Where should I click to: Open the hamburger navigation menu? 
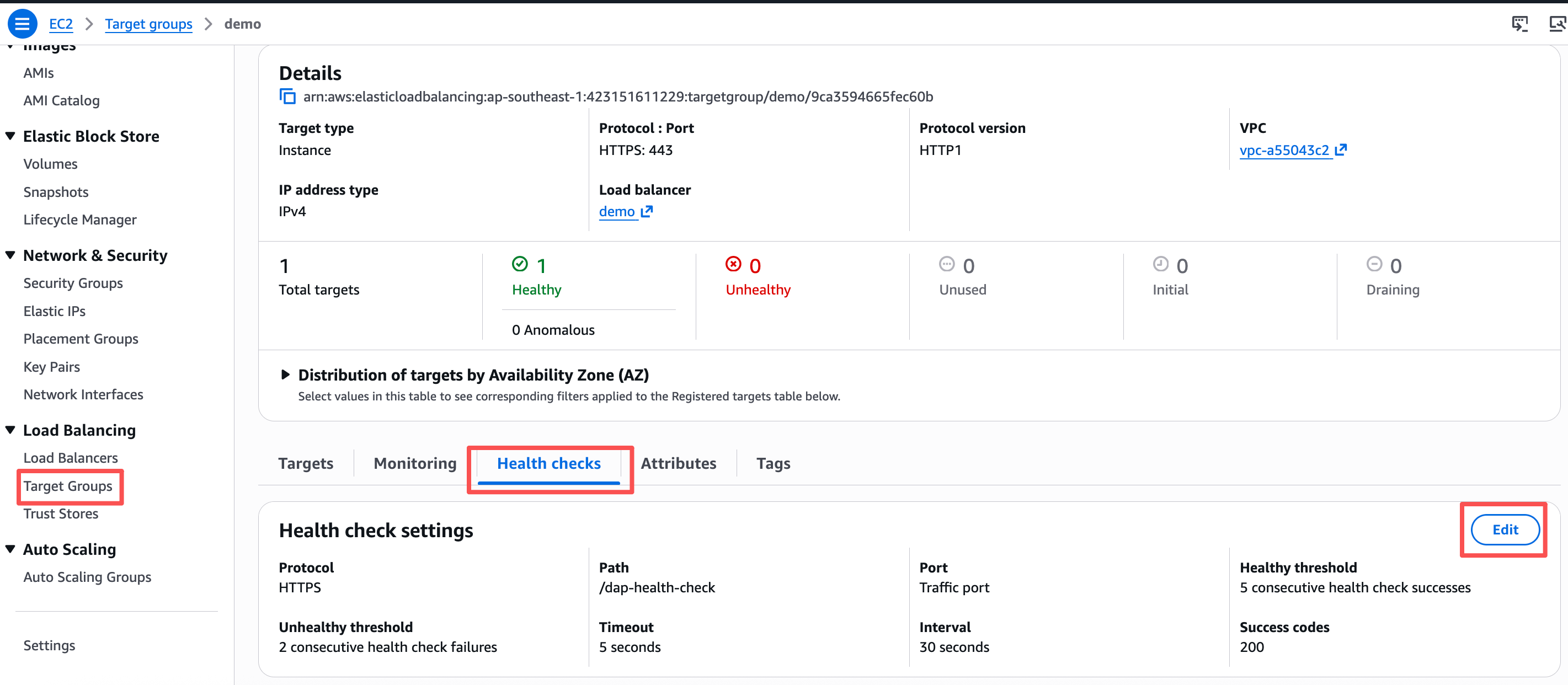pos(22,24)
